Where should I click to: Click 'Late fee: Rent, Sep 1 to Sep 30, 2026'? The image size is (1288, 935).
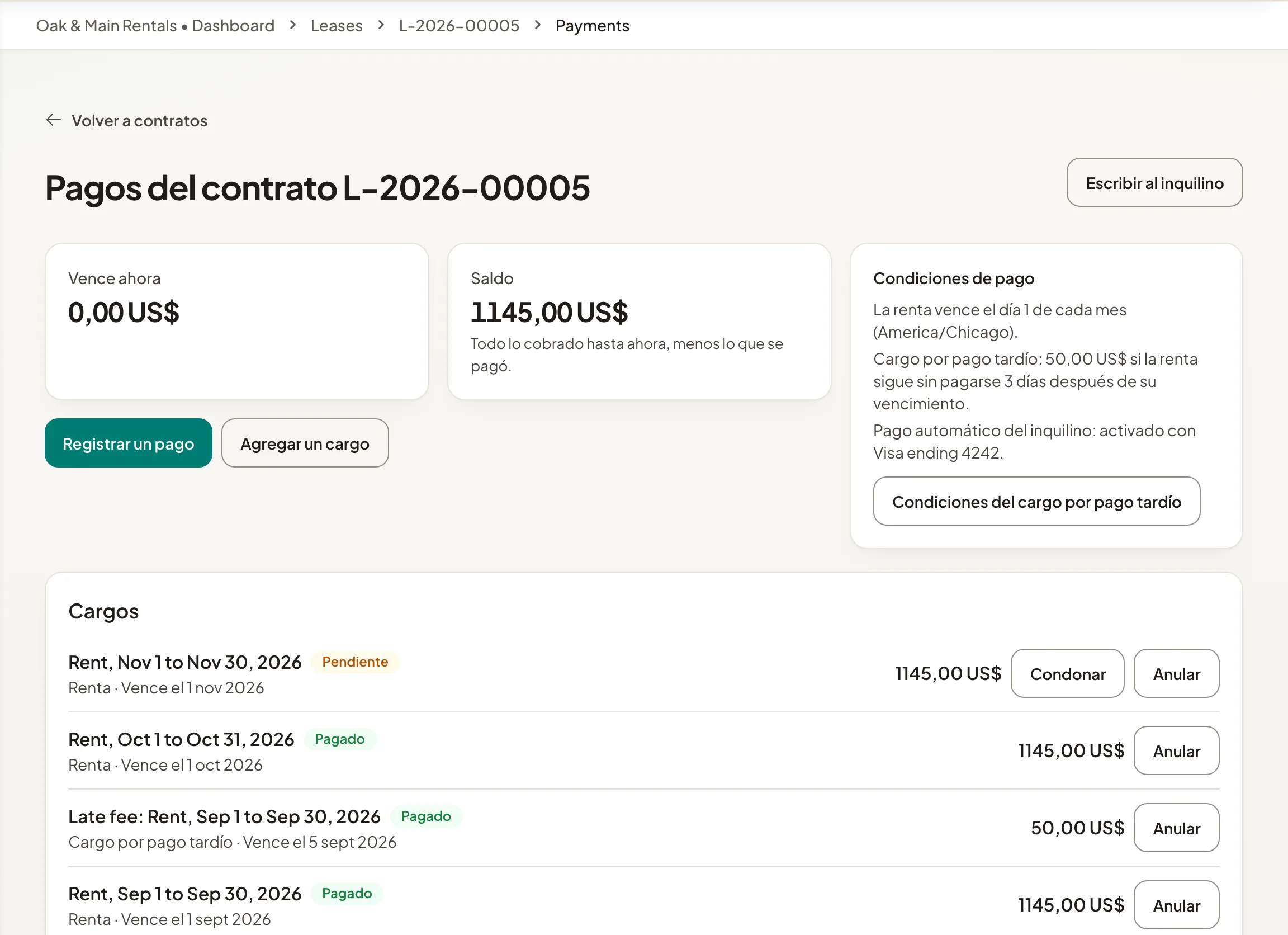(224, 817)
